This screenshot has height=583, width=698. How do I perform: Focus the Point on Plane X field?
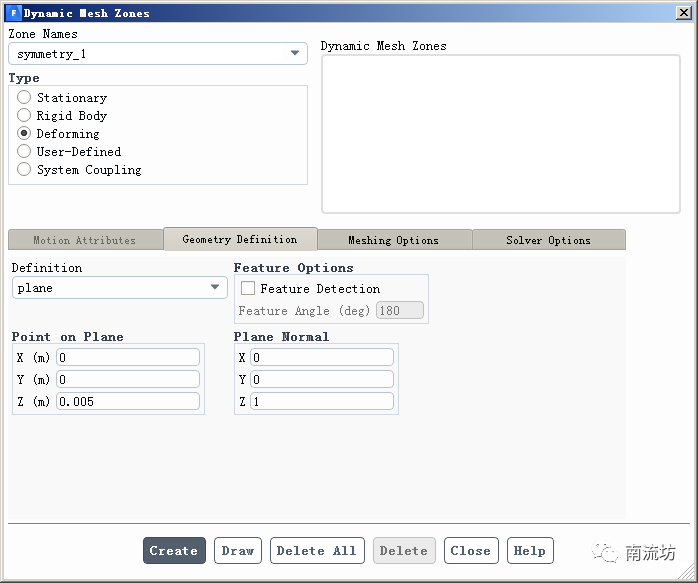pyautogui.click(x=128, y=358)
